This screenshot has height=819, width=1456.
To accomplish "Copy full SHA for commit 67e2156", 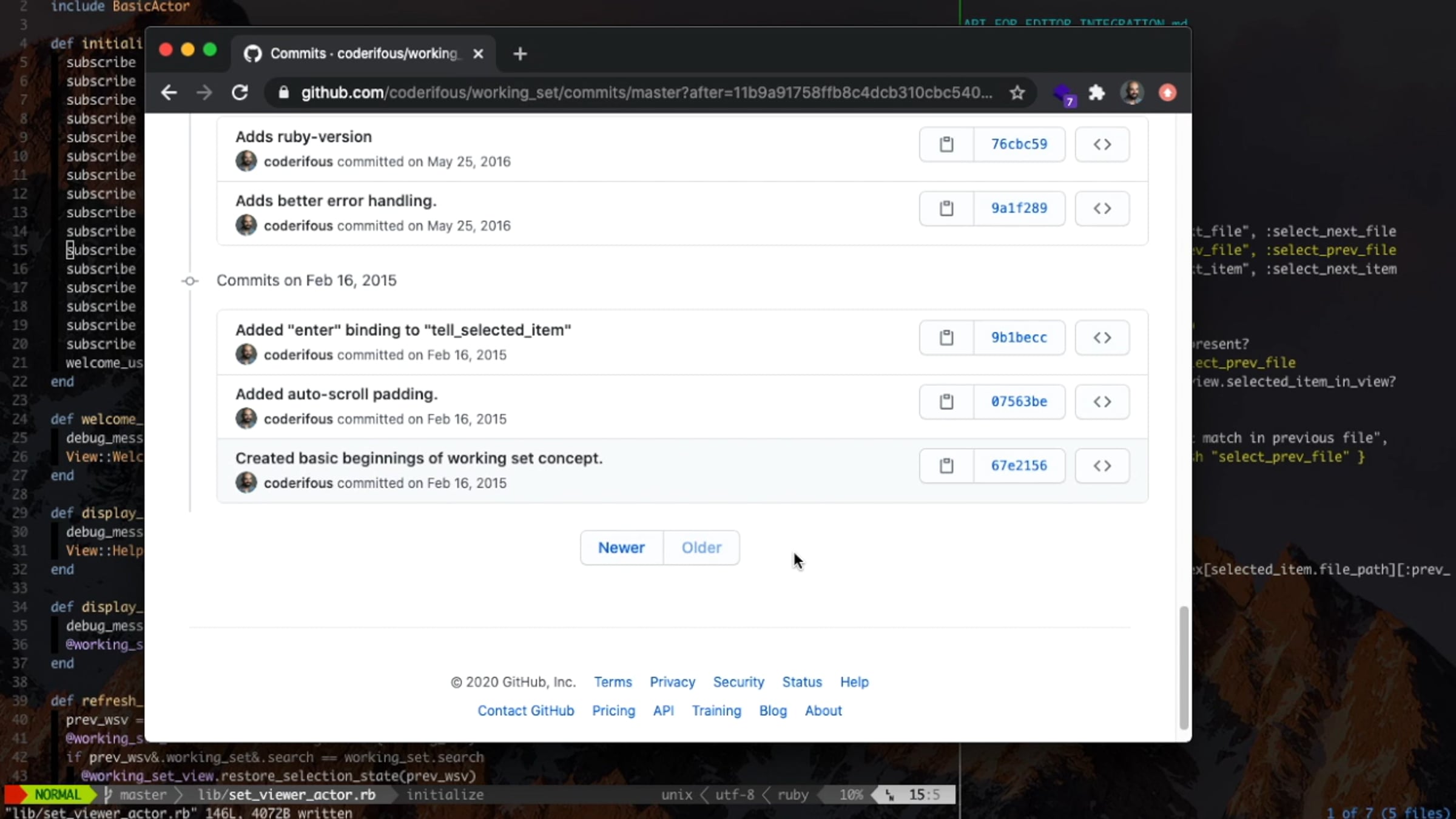I will (946, 466).
